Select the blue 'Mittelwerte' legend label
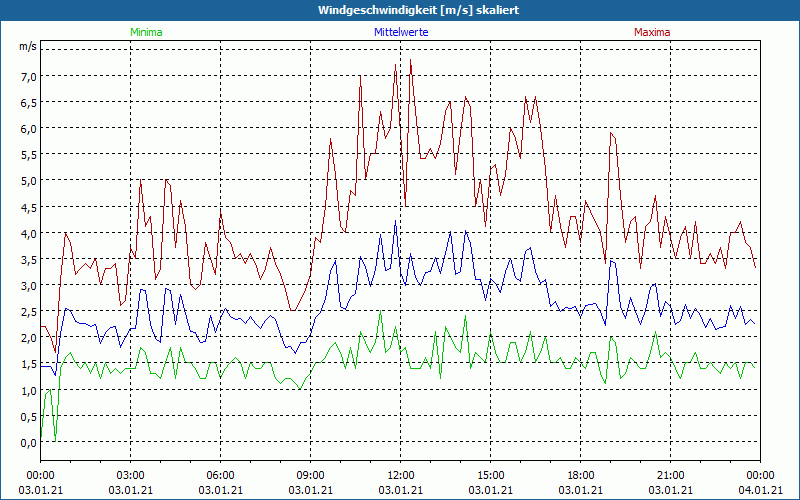Image resolution: width=800 pixels, height=500 pixels. (x=401, y=32)
